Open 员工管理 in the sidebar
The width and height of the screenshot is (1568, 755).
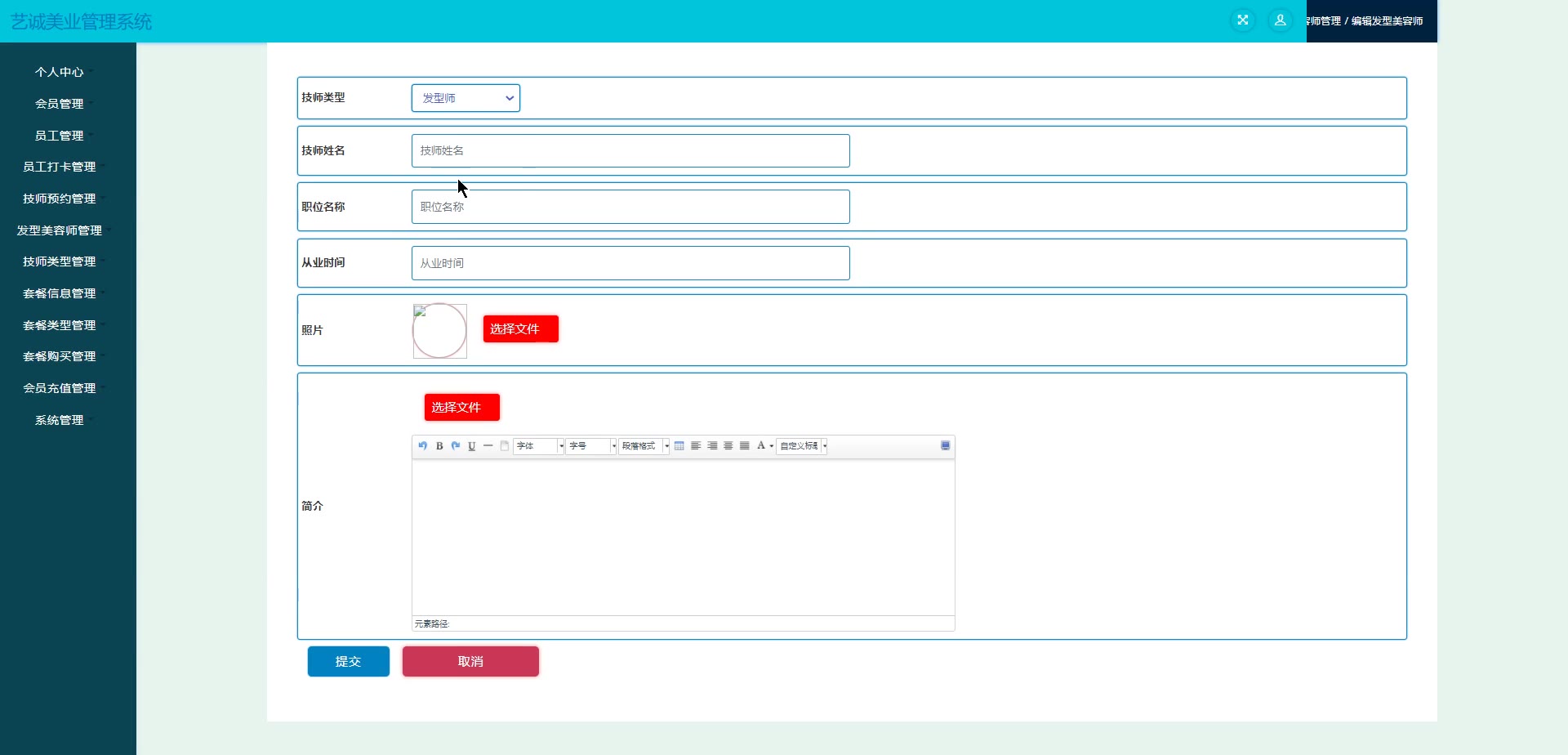click(x=60, y=136)
